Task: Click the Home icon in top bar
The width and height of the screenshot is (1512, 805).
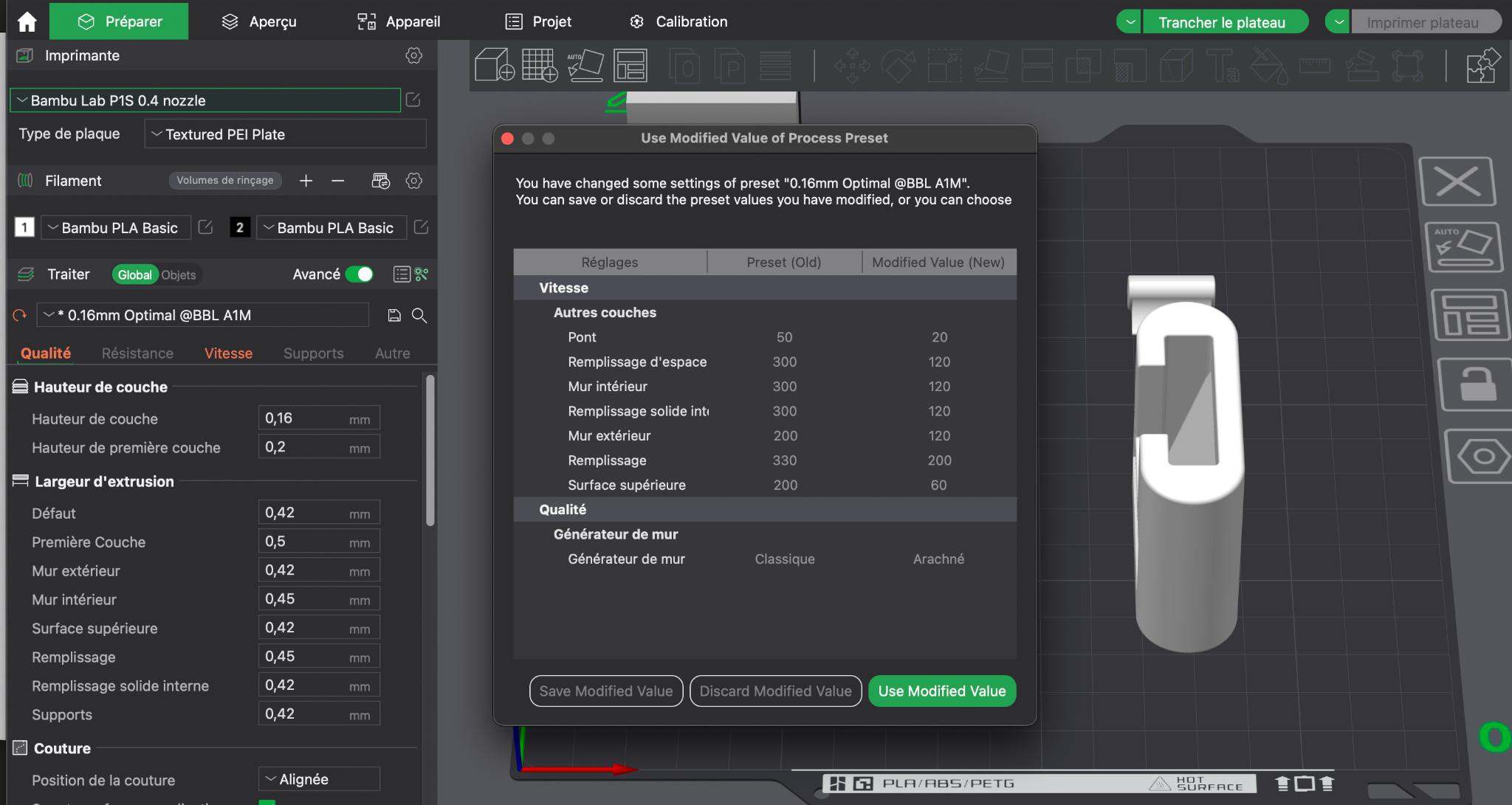Action: pos(27,21)
